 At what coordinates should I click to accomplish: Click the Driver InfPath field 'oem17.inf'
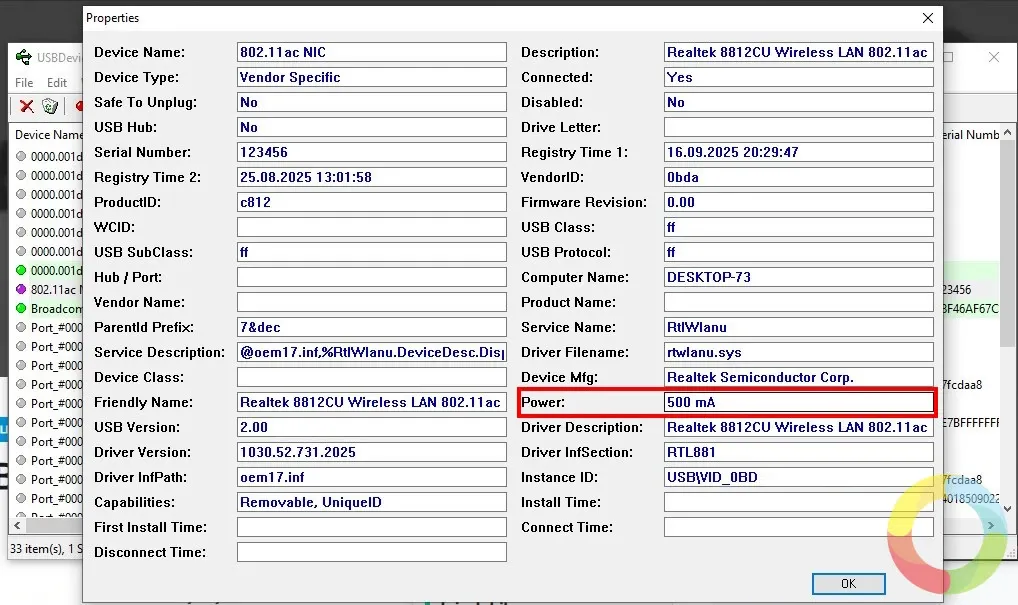(371, 477)
